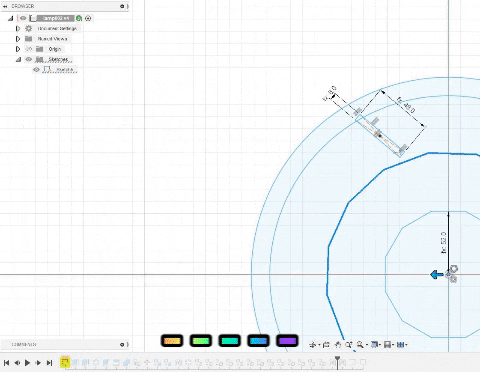480x372 pixels.
Task: Select the Zoom tool with arrows
Action: click(349, 345)
